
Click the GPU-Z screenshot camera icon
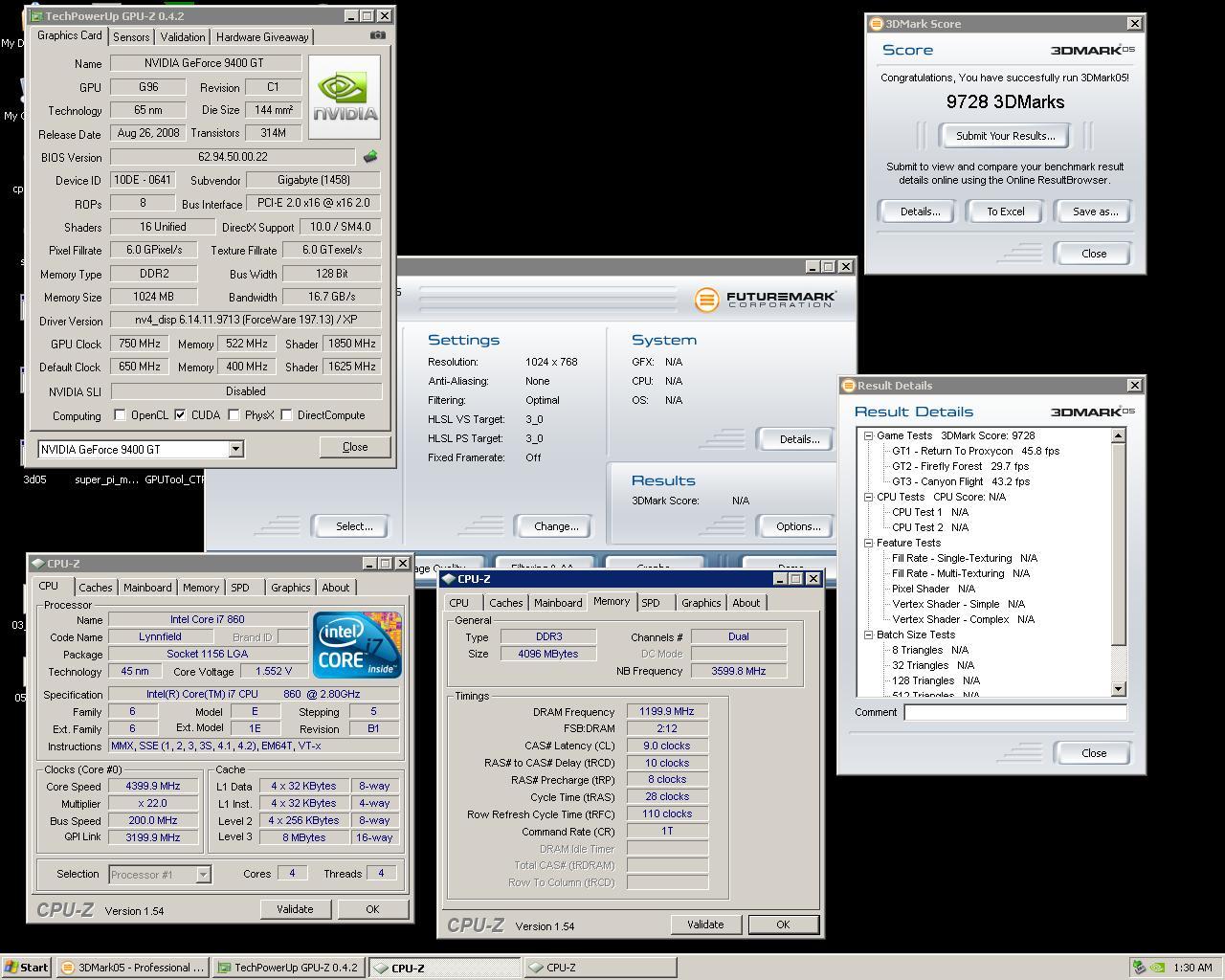pos(378,35)
